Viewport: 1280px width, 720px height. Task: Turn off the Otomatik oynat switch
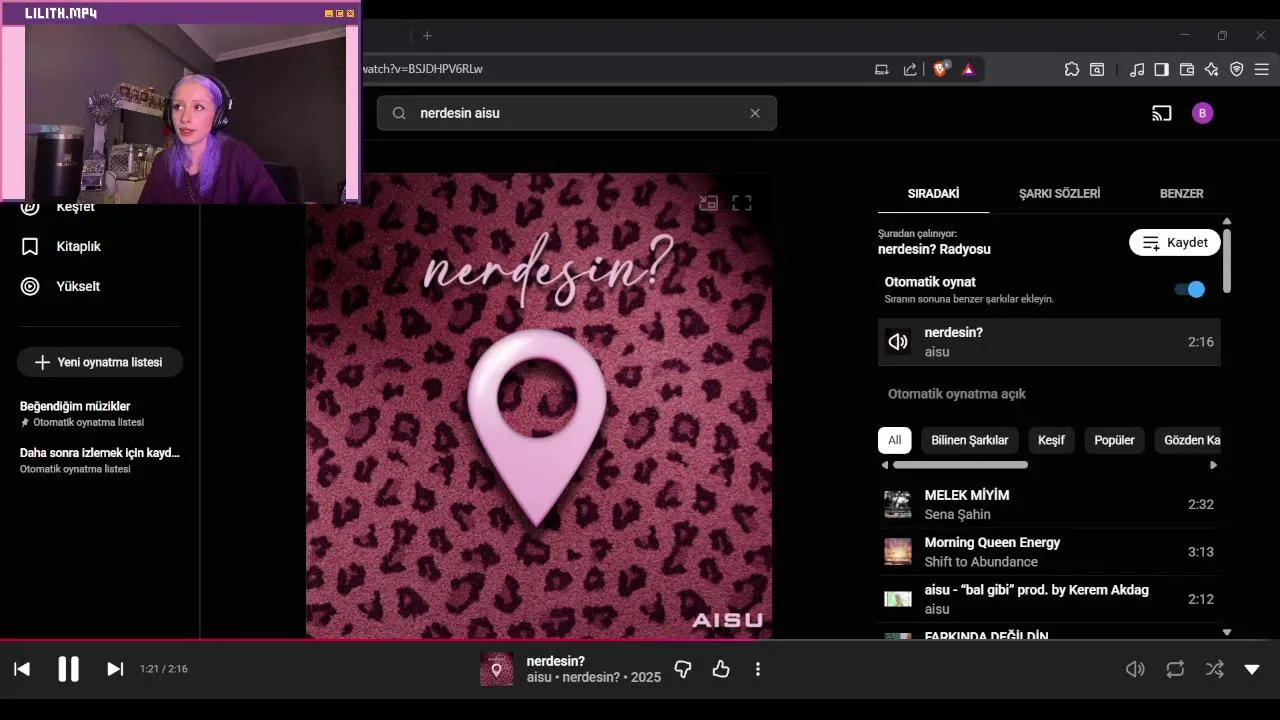[1190, 289]
